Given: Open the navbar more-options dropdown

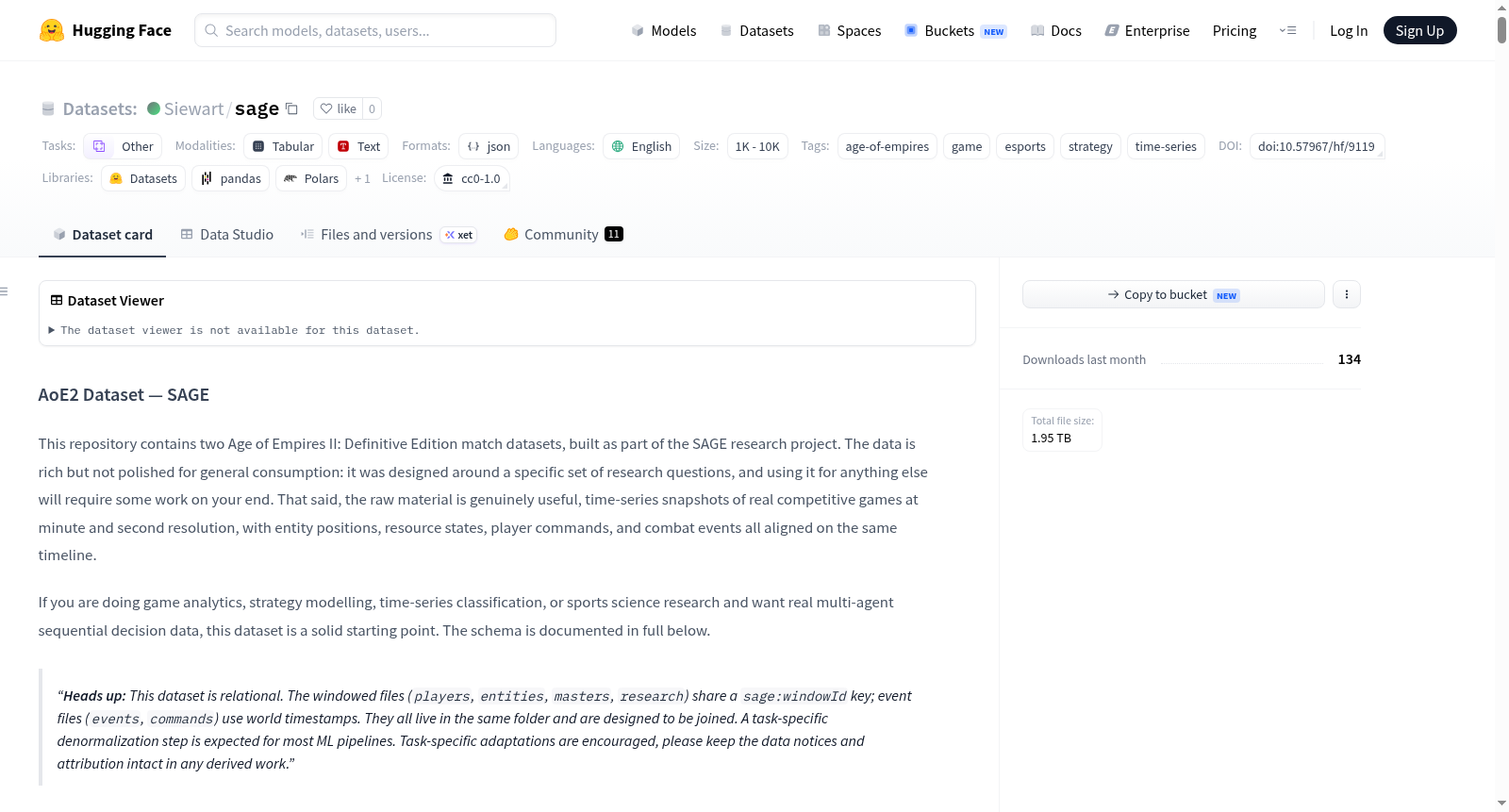Looking at the screenshot, I should [1287, 30].
